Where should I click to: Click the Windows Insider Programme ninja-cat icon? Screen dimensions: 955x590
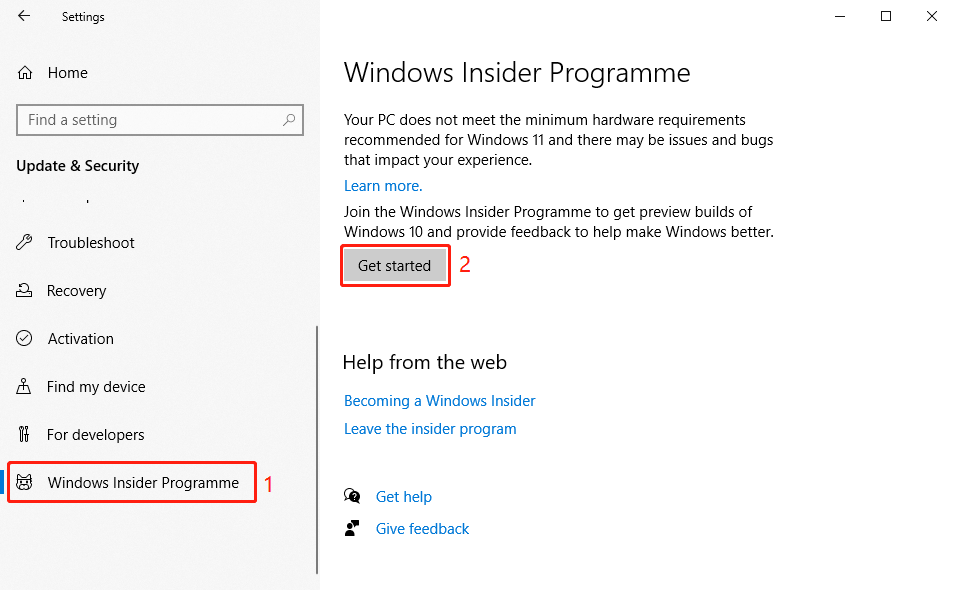tap(27, 482)
